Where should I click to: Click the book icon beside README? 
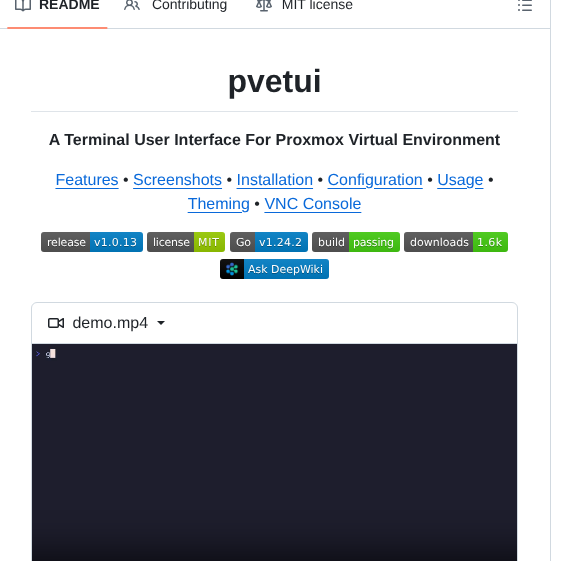pyautogui.click(x=23, y=5)
